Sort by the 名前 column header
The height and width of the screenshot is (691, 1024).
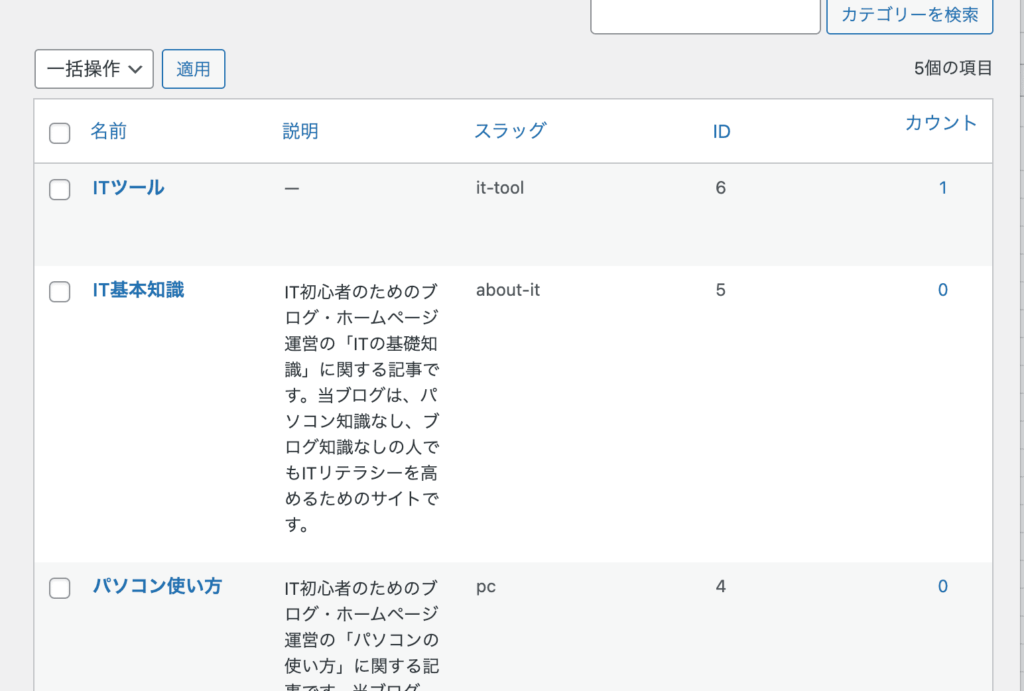point(108,131)
